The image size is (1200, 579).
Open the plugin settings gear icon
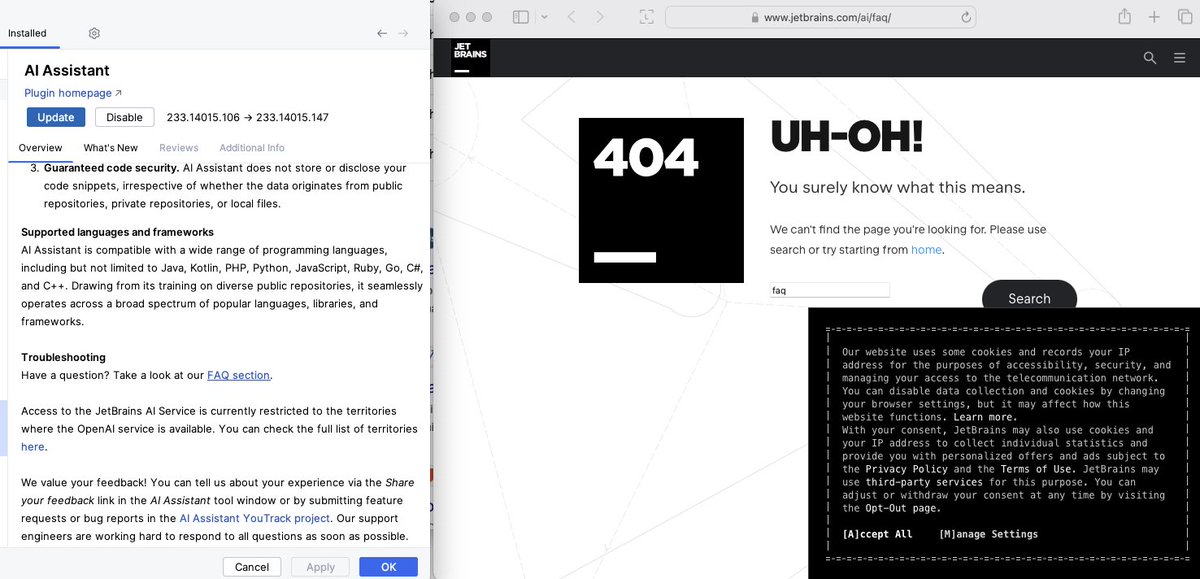(94, 33)
